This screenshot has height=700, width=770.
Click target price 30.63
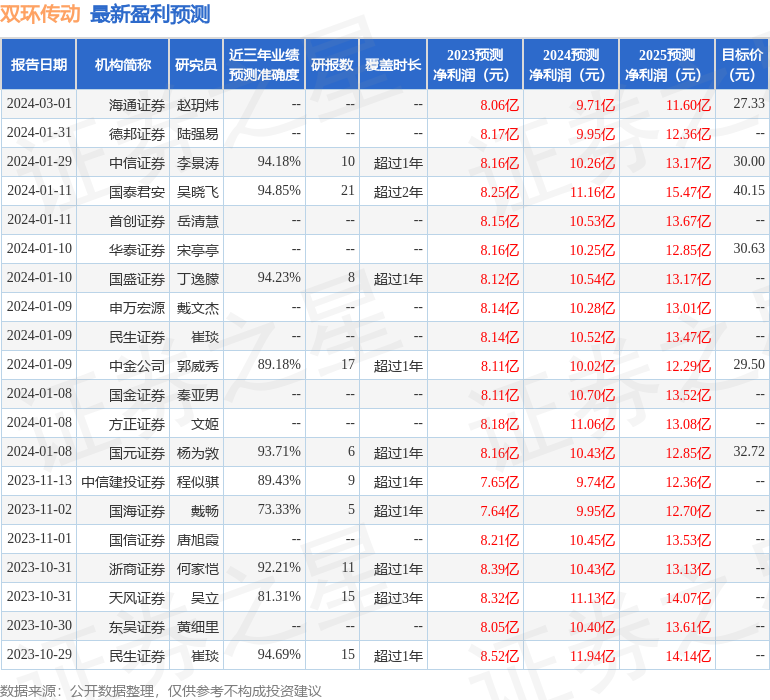pyautogui.click(x=749, y=249)
